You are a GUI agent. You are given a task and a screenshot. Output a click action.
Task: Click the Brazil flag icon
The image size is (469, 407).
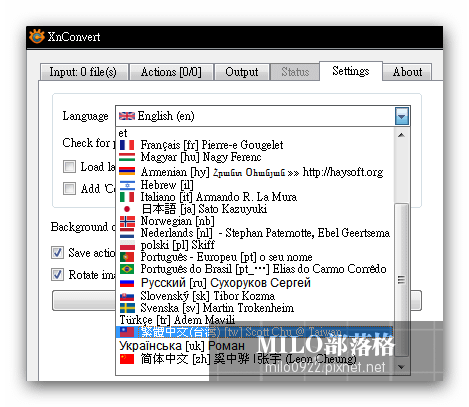coord(127,269)
